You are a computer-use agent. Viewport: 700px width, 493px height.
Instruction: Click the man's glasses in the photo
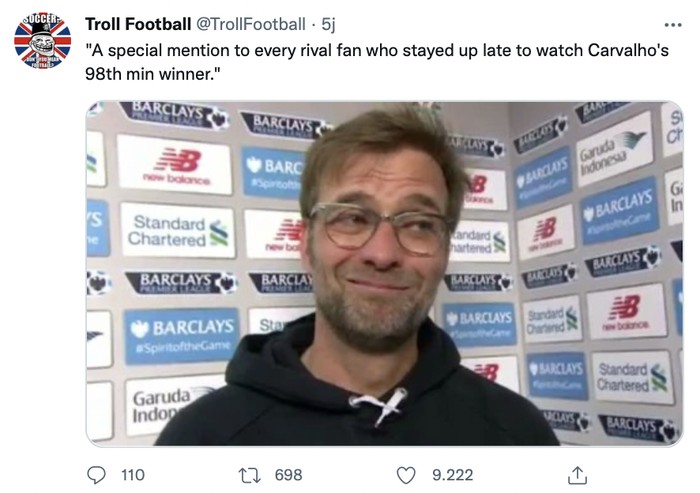pos(379,227)
